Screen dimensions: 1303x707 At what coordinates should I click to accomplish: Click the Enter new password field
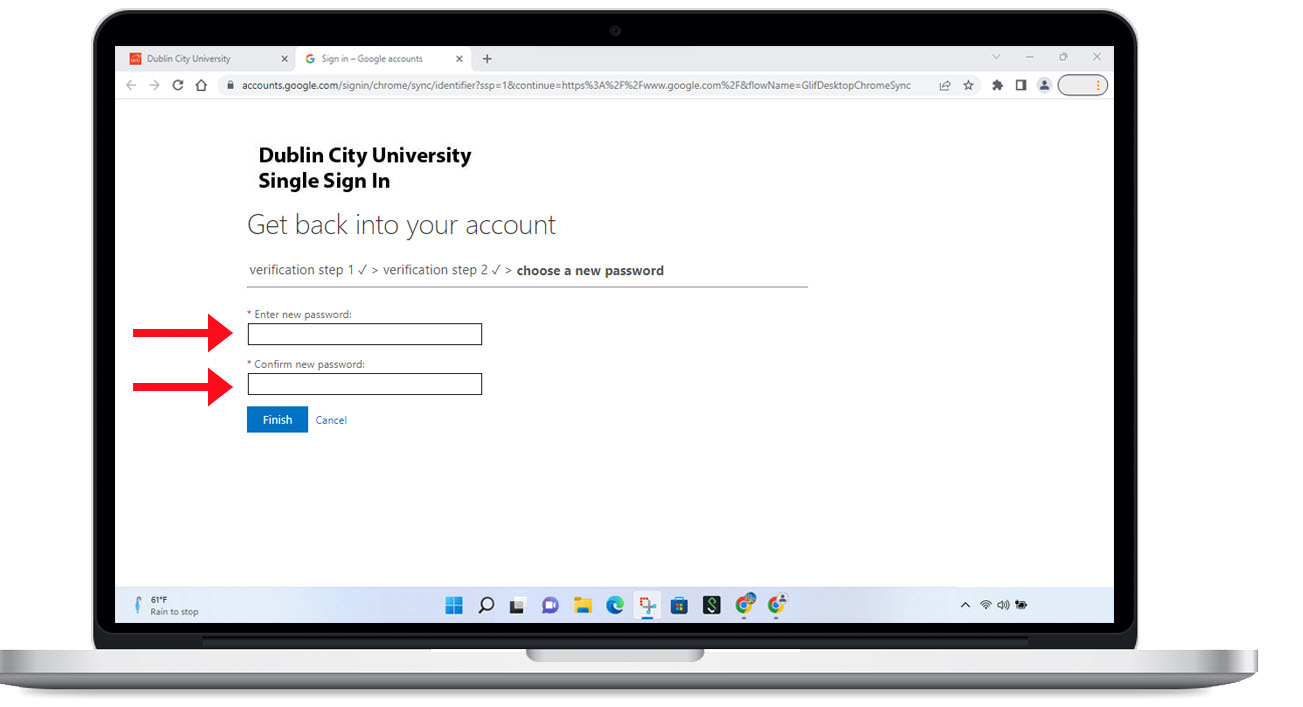[365, 334]
